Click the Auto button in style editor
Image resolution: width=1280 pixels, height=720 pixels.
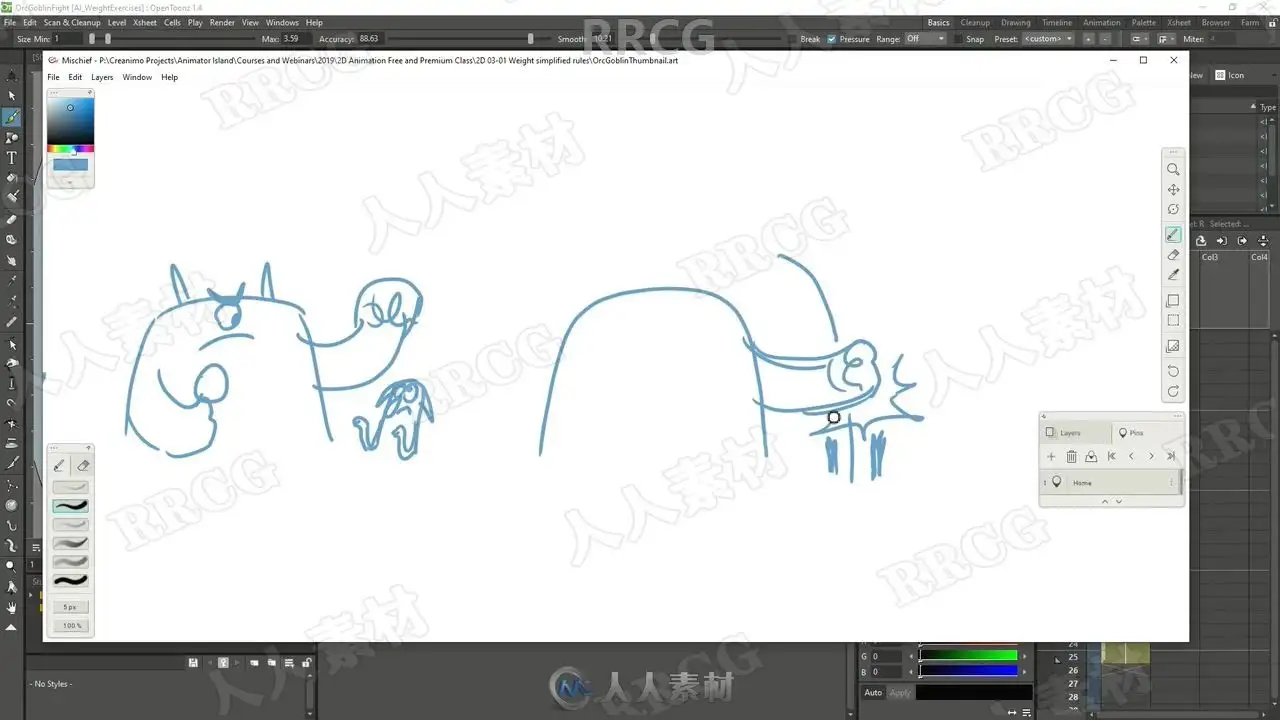(x=873, y=692)
